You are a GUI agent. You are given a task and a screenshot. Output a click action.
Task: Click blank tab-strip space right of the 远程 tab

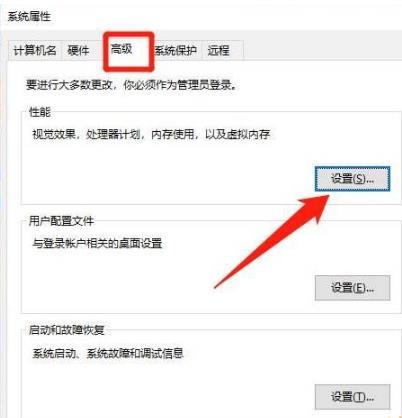[322, 51]
